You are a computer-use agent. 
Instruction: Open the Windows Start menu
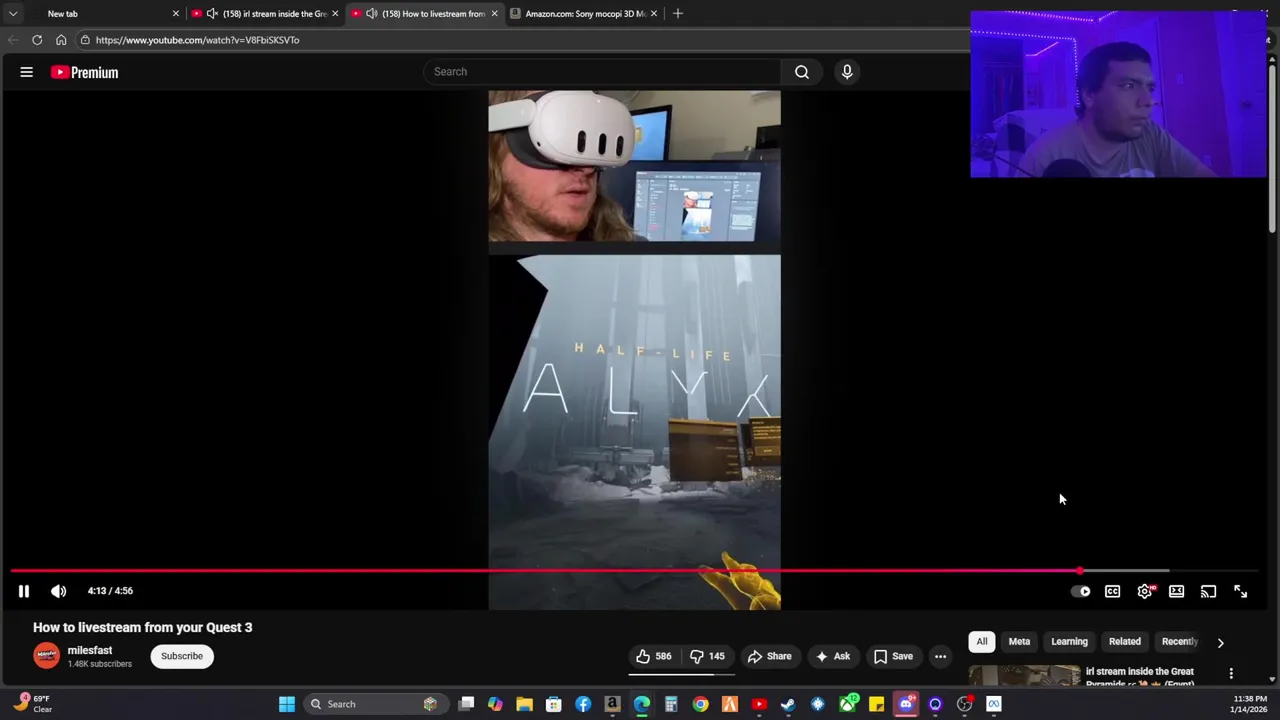[287, 704]
